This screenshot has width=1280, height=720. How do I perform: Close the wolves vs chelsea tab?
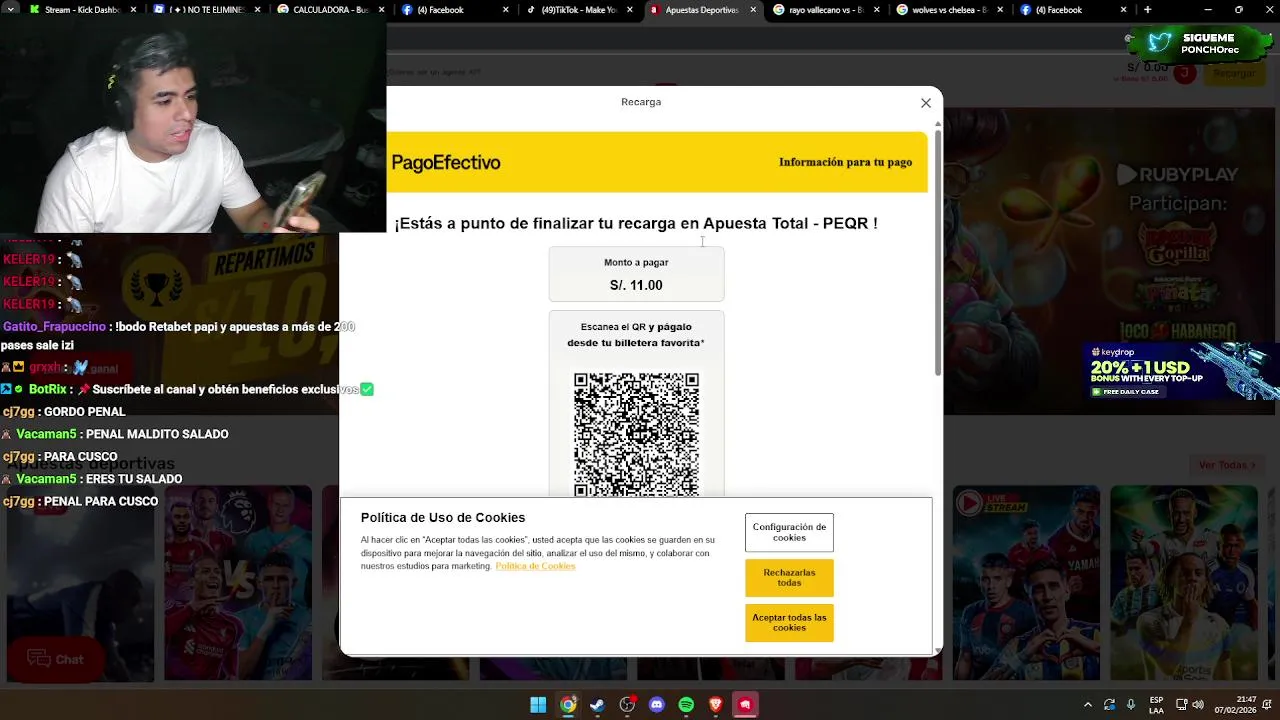click(x=1000, y=10)
